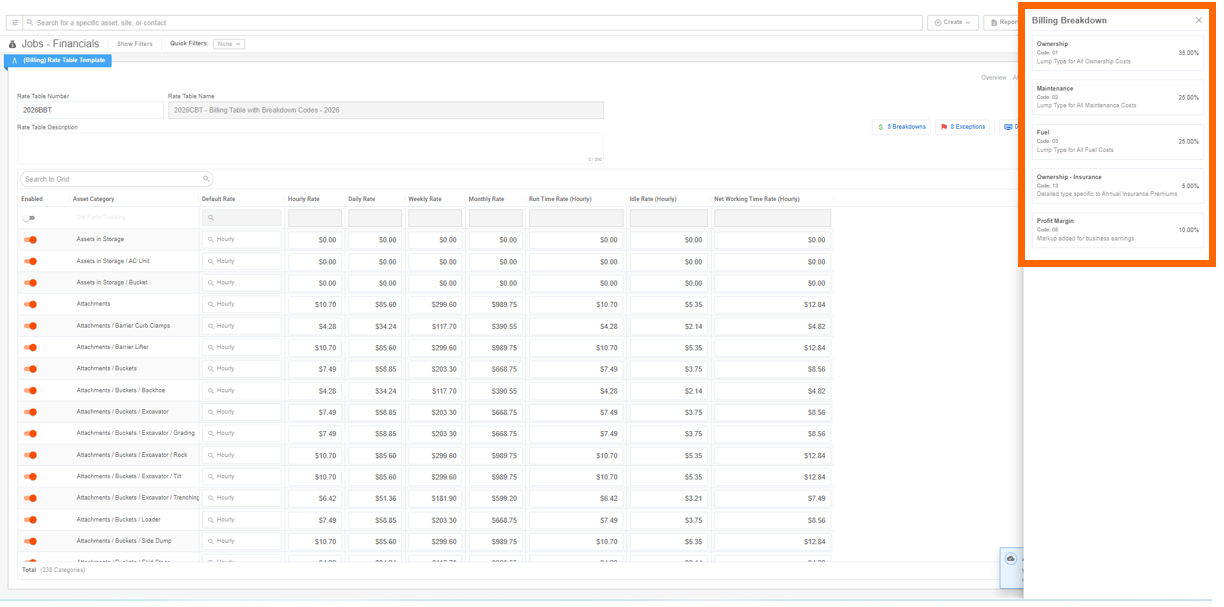
Task: Sort by Net Working Time Rate (Hourly) header
Action: point(757,199)
